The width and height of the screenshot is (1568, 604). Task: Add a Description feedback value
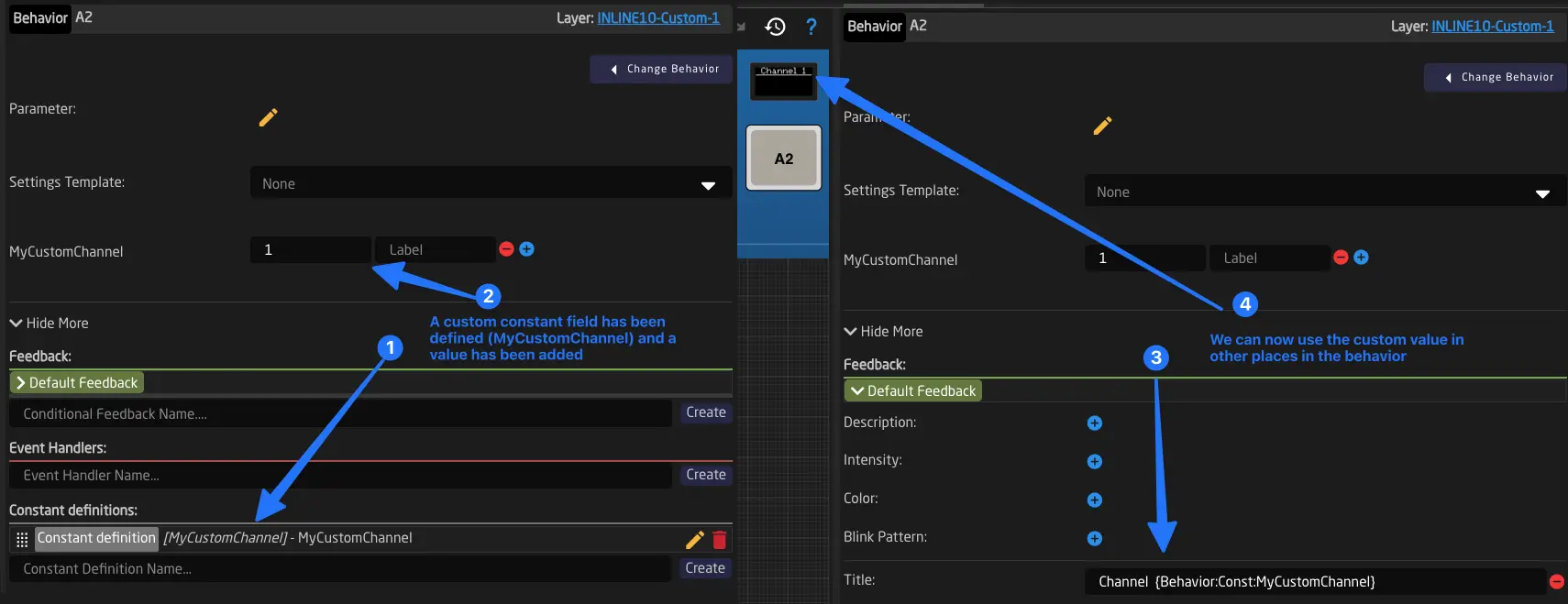tap(1094, 423)
